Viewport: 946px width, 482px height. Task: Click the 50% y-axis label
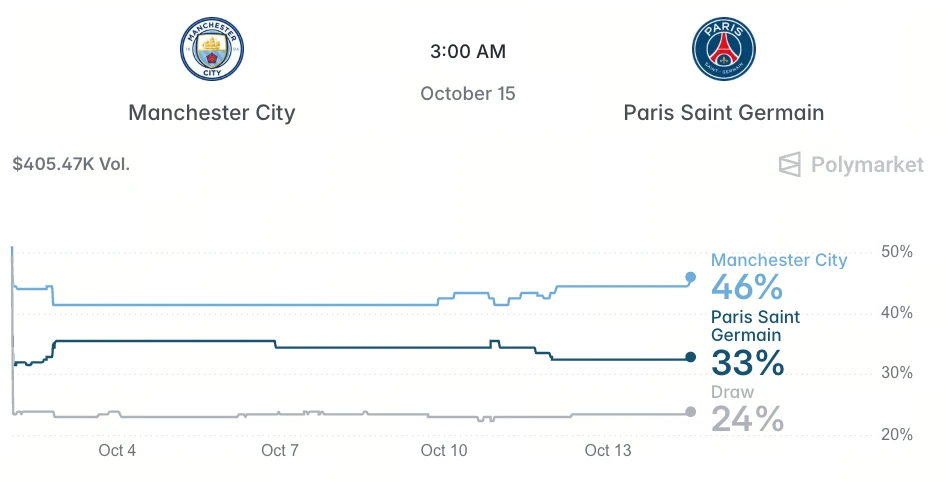(x=897, y=252)
